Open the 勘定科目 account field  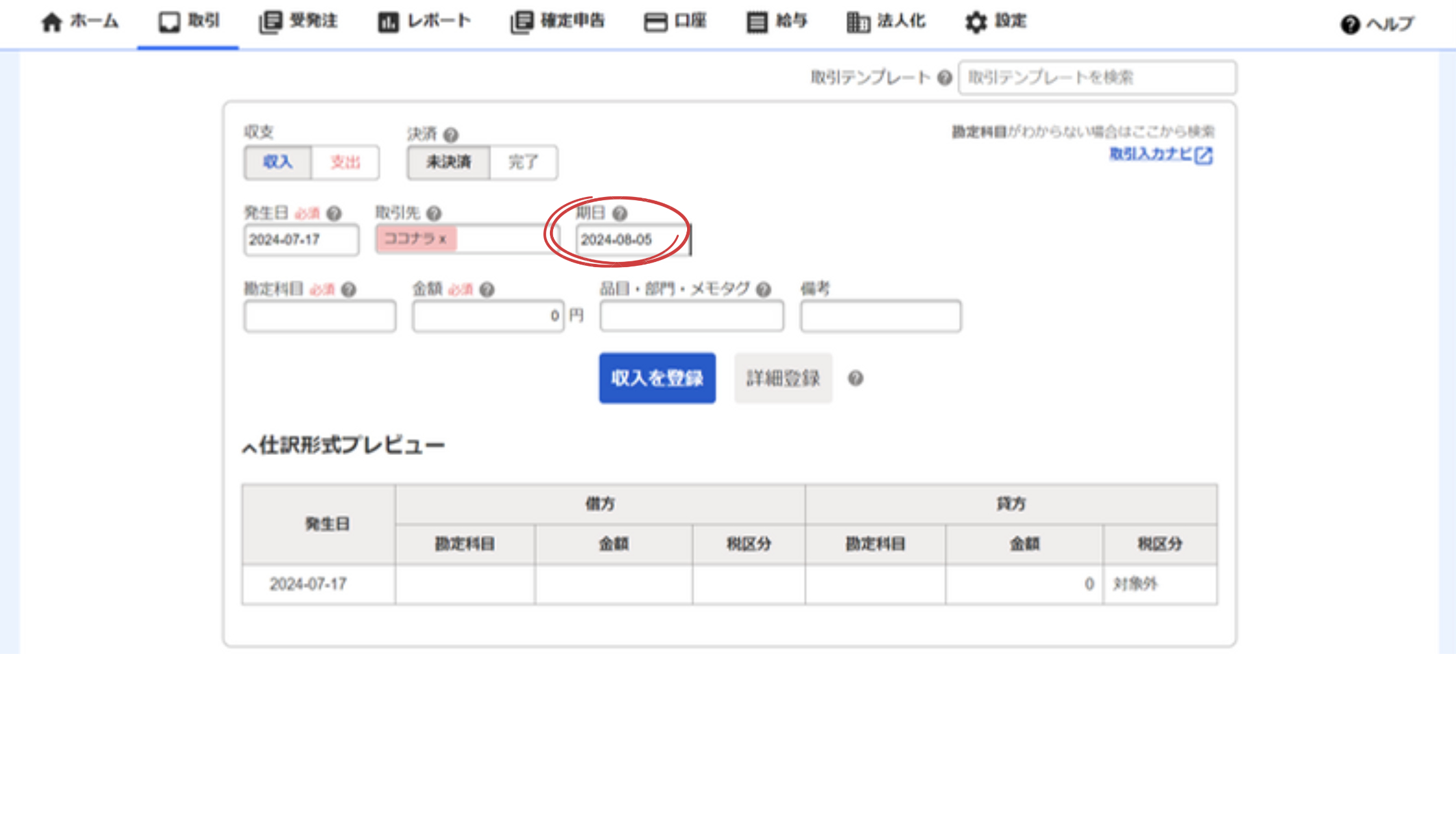pyautogui.click(x=320, y=317)
